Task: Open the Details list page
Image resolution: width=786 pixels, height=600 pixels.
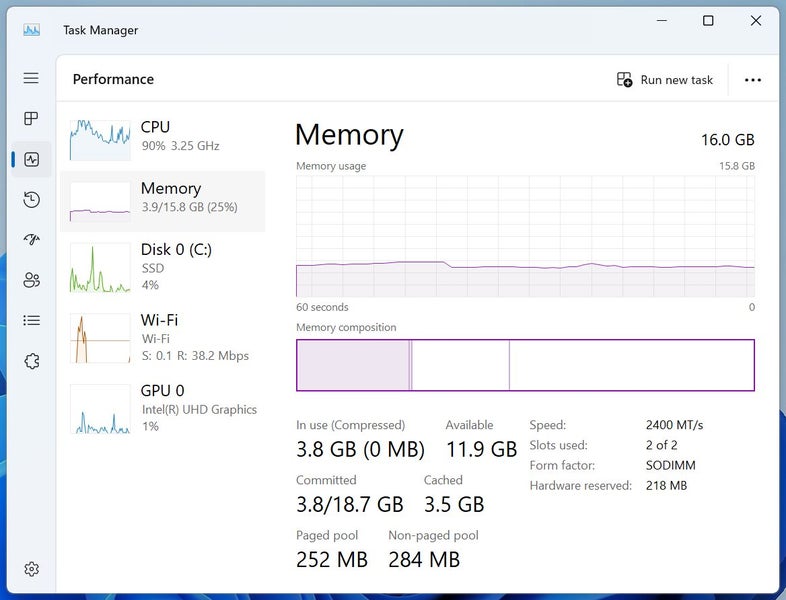Action: coord(31,321)
